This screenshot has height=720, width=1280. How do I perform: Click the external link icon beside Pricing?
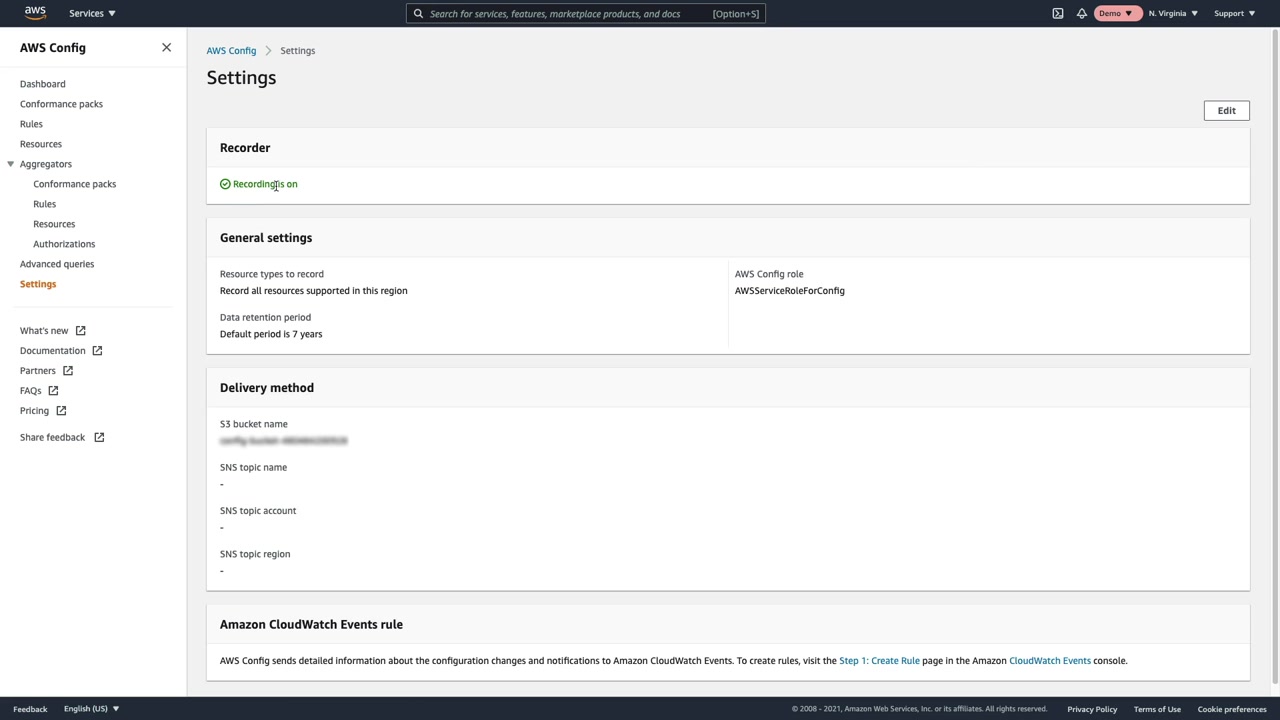point(61,411)
